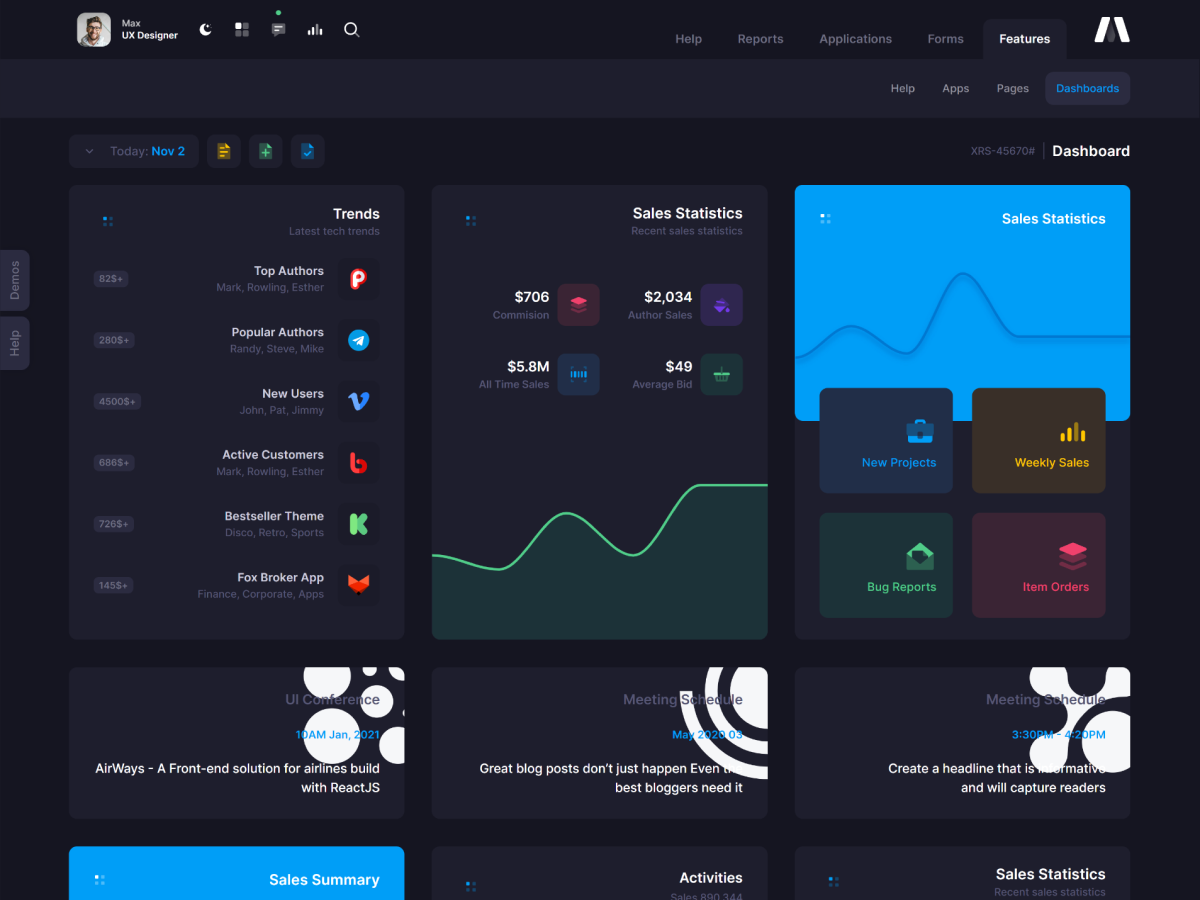Open the chat messages icon
The height and width of the screenshot is (900, 1200).
pos(278,30)
